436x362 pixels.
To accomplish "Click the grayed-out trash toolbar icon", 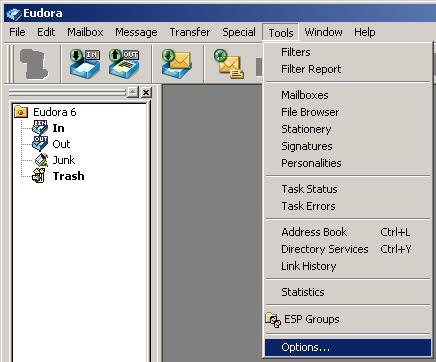I will pyautogui.click(x=34, y=64).
